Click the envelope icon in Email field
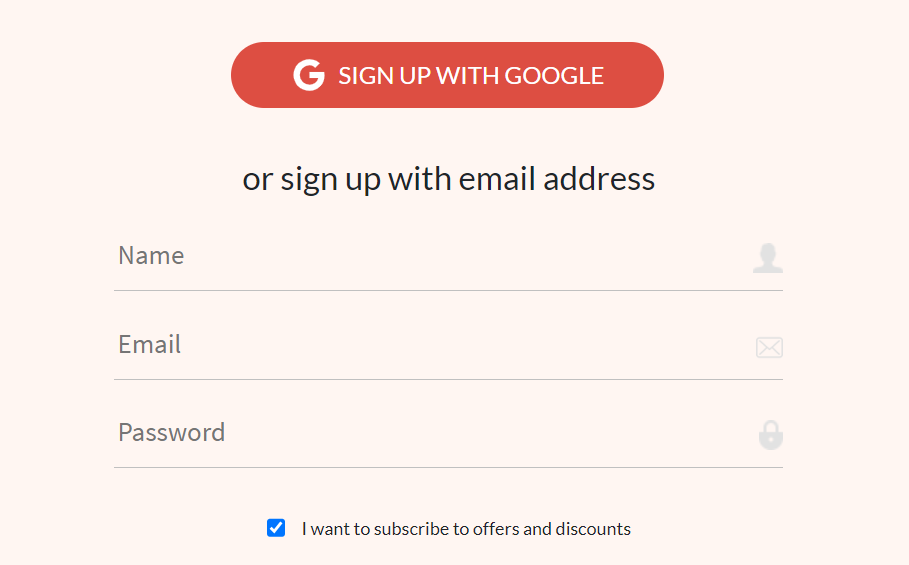Image resolution: width=909 pixels, height=565 pixels. click(769, 347)
